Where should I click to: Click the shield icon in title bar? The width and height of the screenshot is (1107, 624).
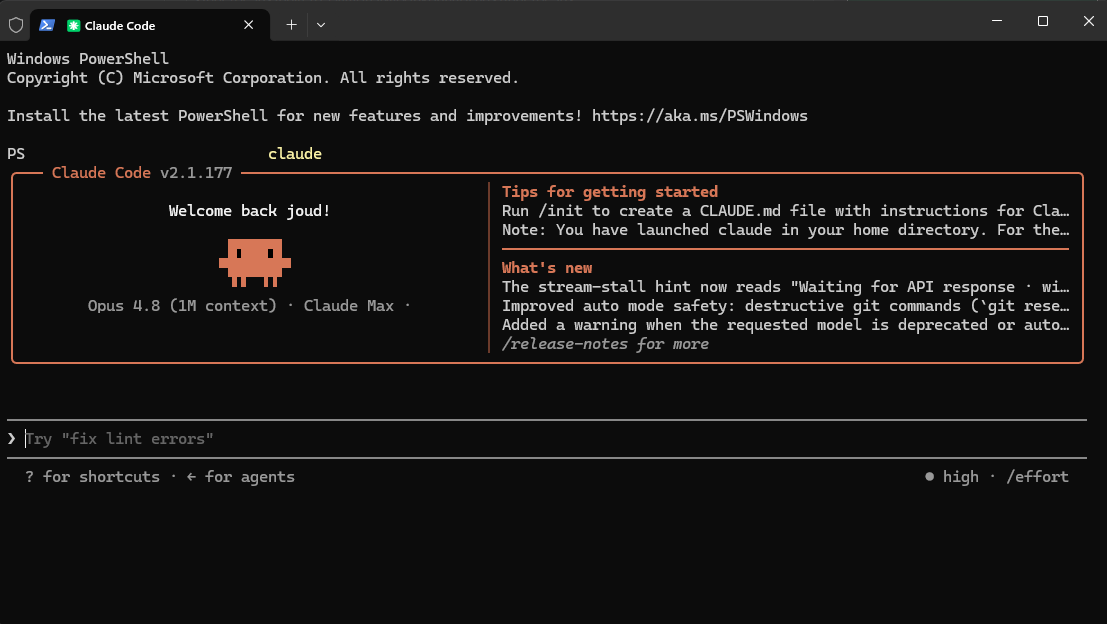pyautogui.click(x=16, y=25)
